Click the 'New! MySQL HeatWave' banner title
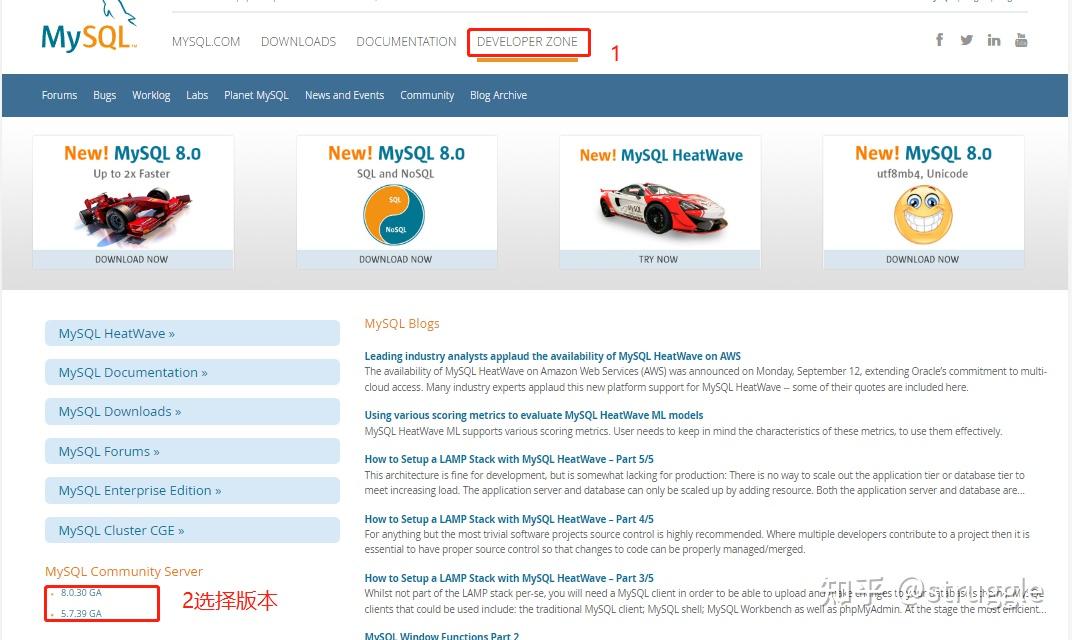The width and height of the screenshot is (1072, 640). coord(661,155)
